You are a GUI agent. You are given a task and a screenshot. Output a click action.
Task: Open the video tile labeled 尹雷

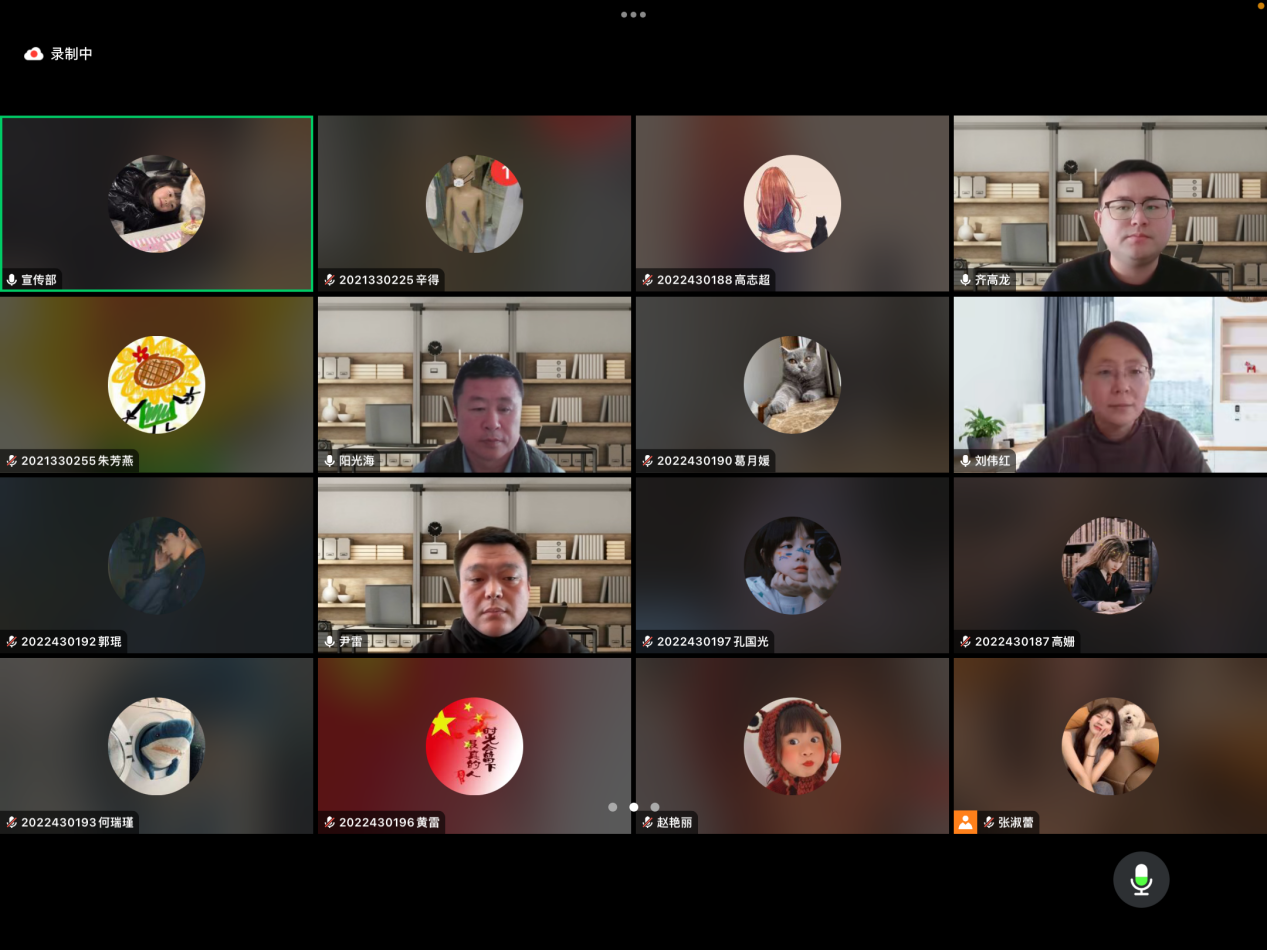pyautogui.click(x=474, y=565)
